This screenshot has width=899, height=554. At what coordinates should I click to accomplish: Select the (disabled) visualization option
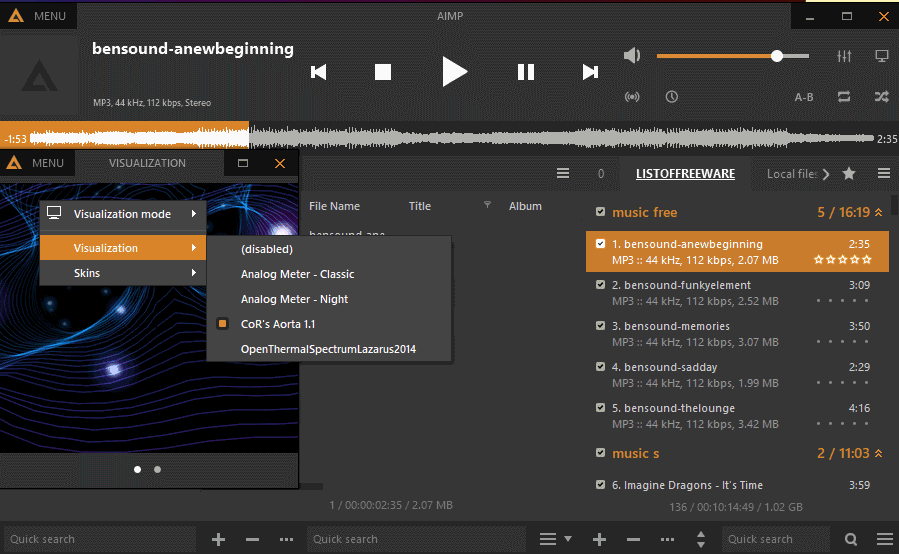329,249
